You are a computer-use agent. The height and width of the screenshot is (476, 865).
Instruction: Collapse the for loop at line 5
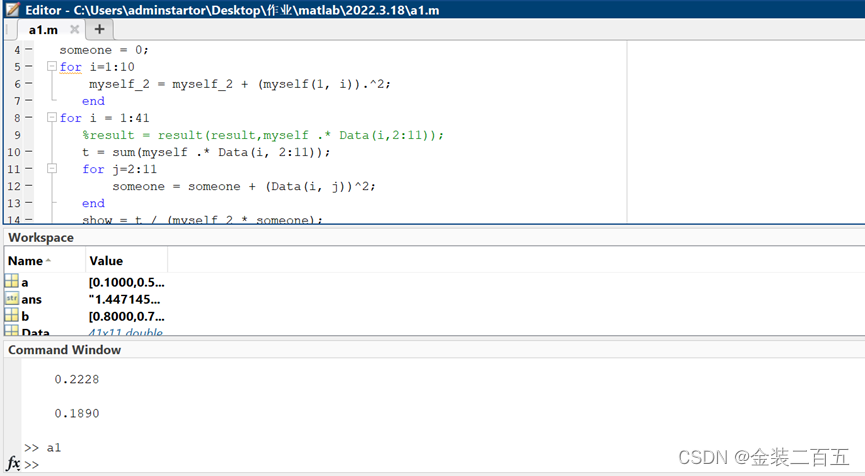point(52,66)
